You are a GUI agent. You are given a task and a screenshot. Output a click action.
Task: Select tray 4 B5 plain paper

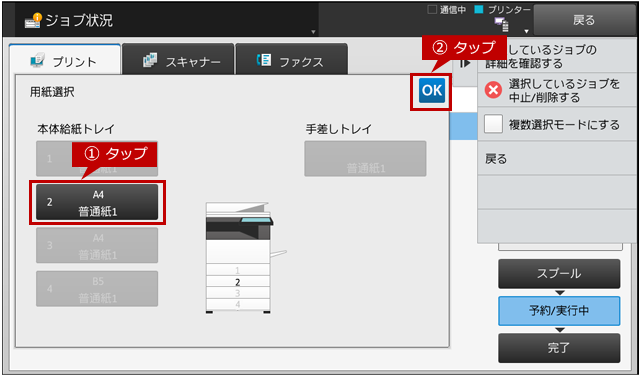tap(97, 289)
